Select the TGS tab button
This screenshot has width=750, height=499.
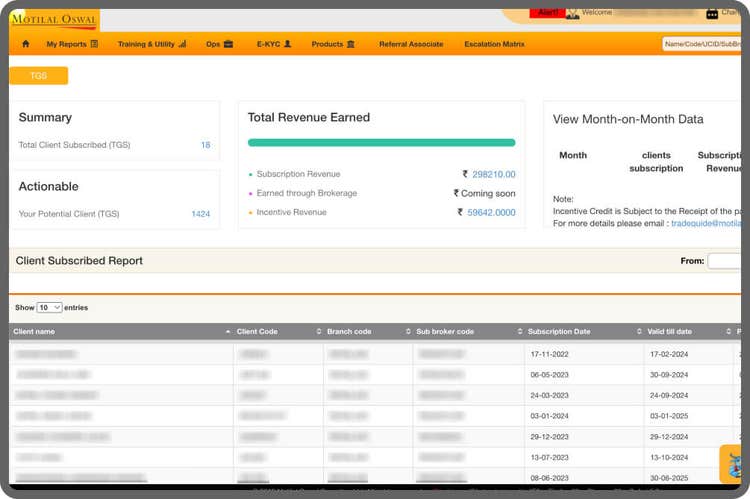(38, 76)
